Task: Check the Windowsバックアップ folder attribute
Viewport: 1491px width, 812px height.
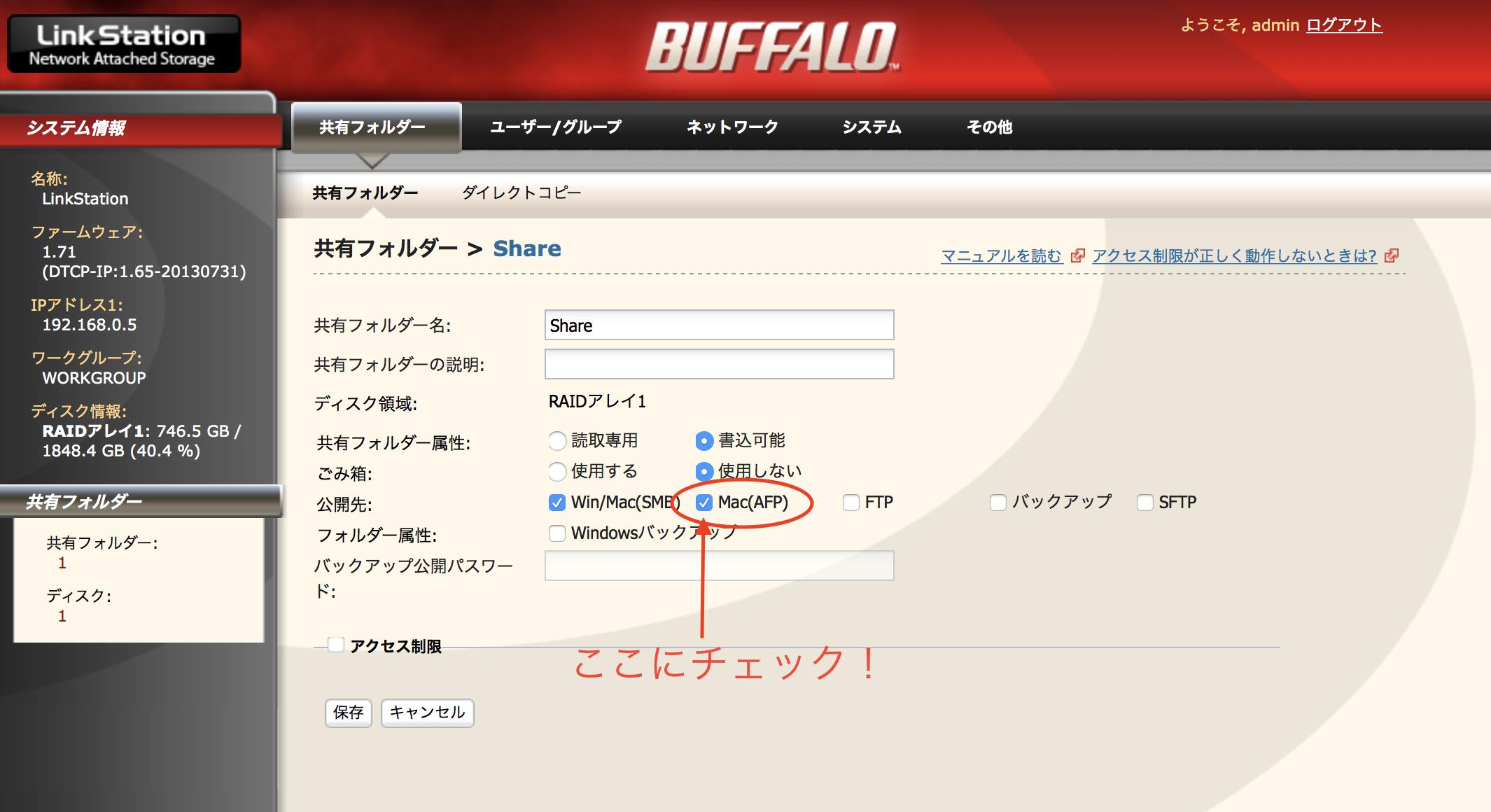Action: (557, 533)
